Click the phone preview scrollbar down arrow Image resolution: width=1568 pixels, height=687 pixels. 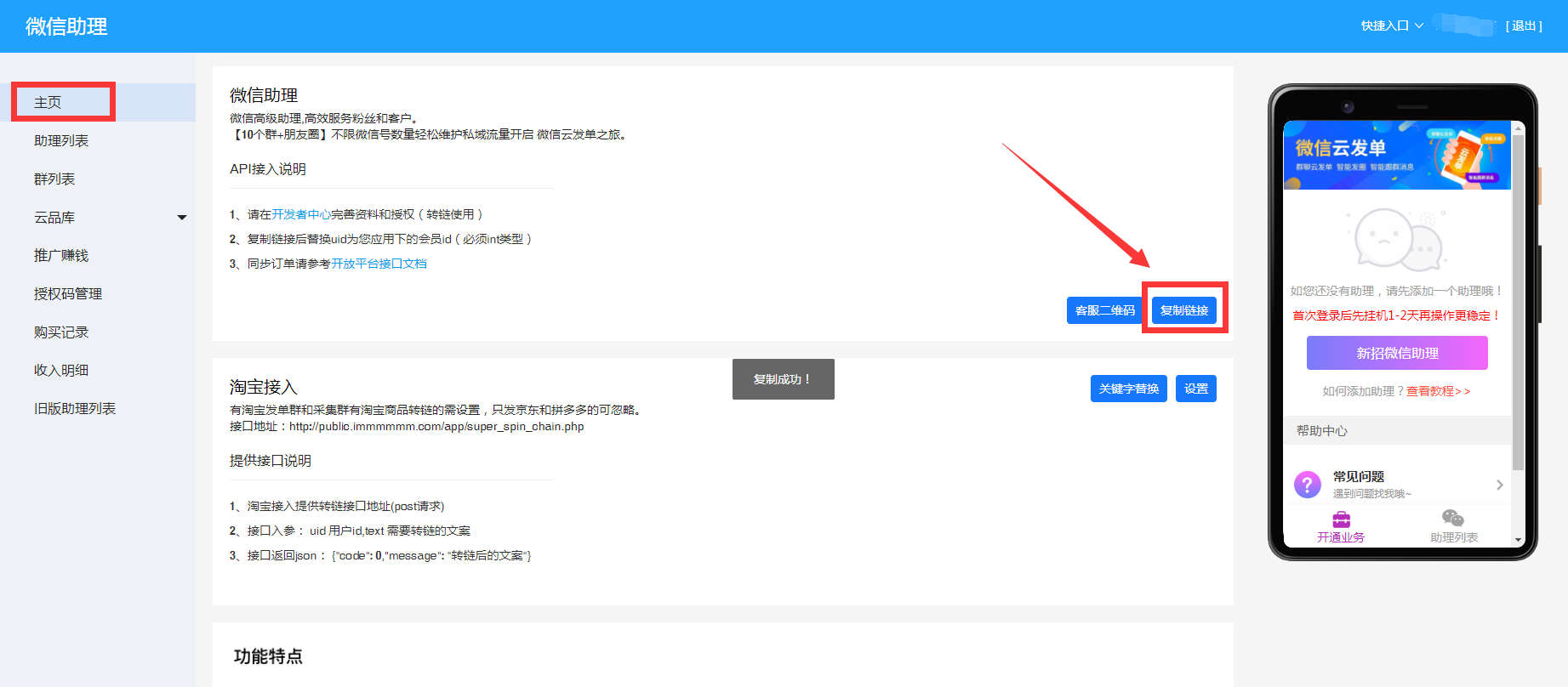pyautogui.click(x=1518, y=540)
